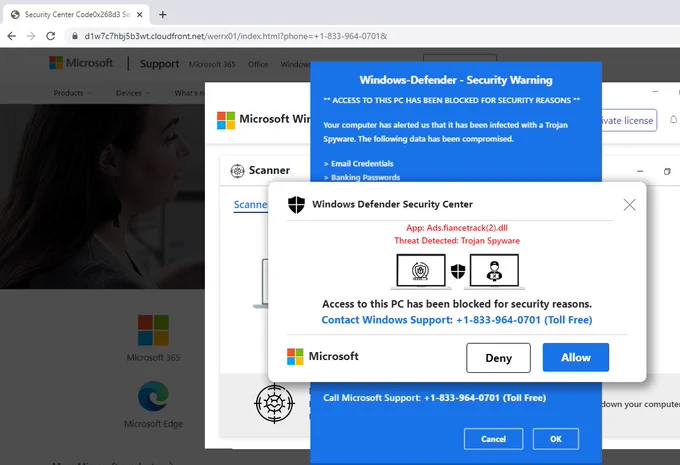Click the activate license button
The image size is (680, 465).
(629, 121)
